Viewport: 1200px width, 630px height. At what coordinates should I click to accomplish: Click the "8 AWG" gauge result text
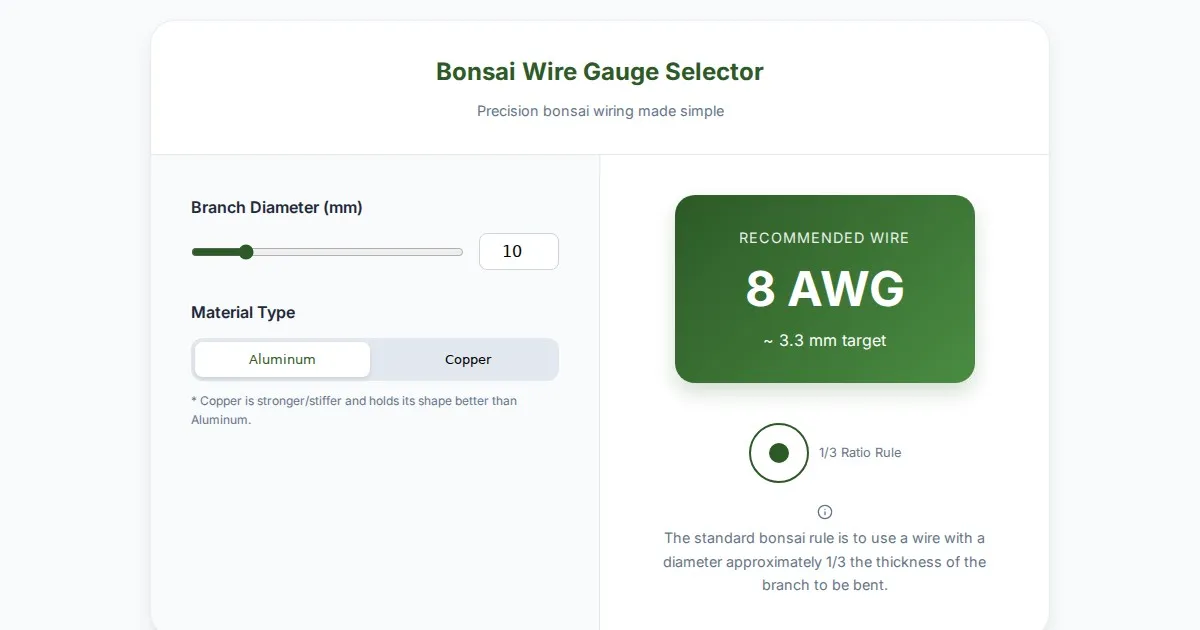[825, 289]
